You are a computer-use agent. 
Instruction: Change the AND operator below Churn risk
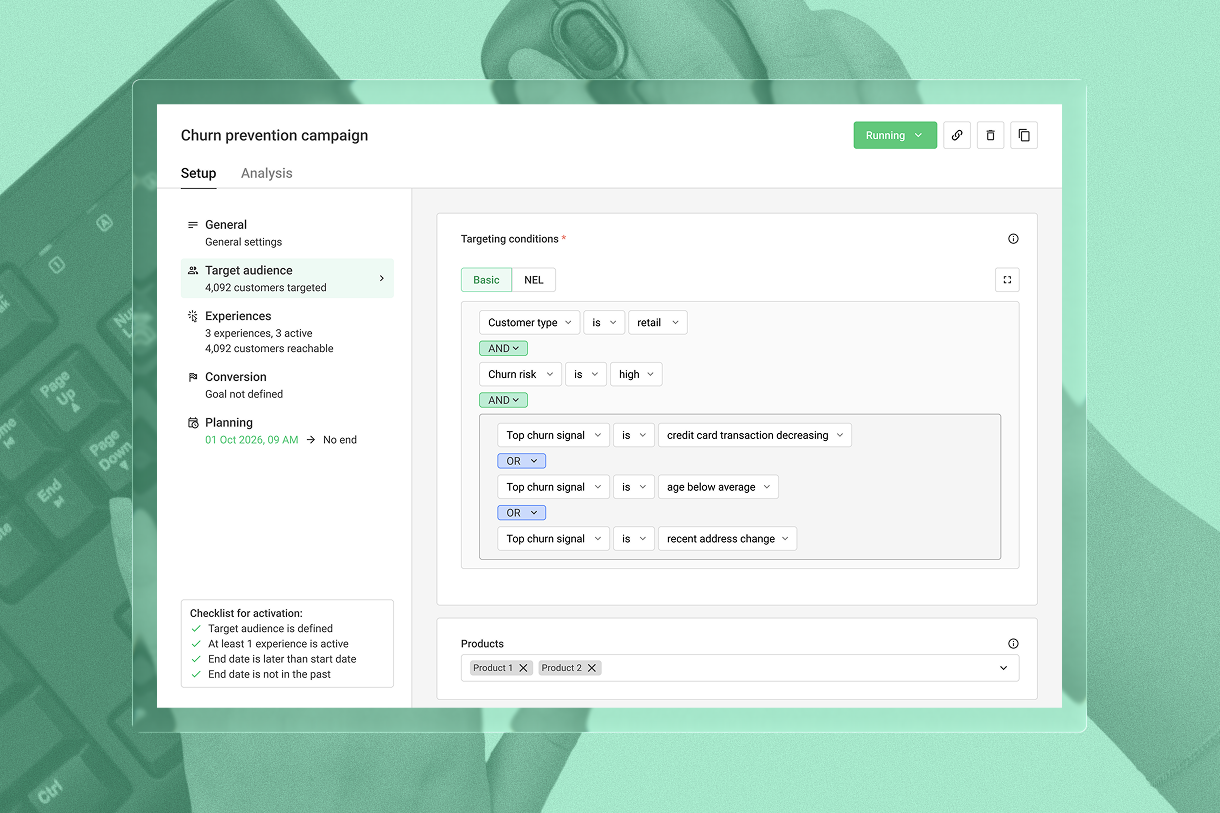pyautogui.click(x=503, y=400)
